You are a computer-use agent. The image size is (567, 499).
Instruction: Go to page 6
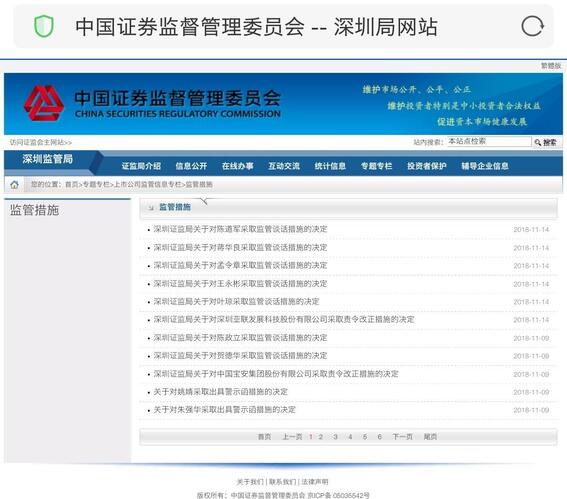click(x=380, y=437)
